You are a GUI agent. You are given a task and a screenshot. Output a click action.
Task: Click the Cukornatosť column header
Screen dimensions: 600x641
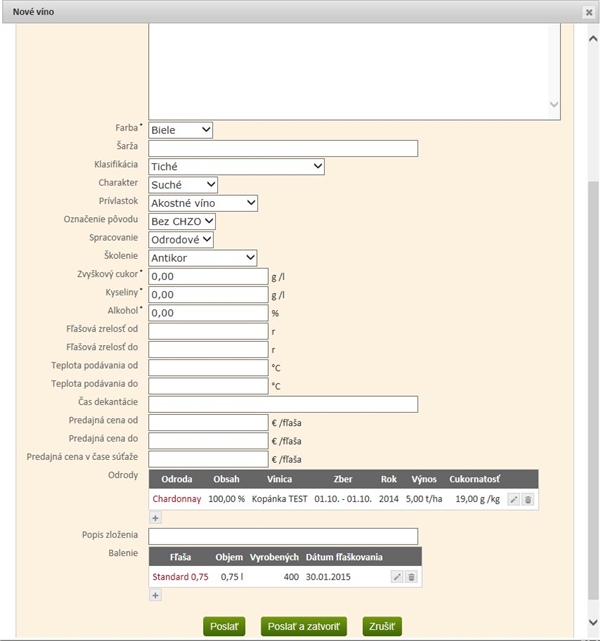click(475, 479)
